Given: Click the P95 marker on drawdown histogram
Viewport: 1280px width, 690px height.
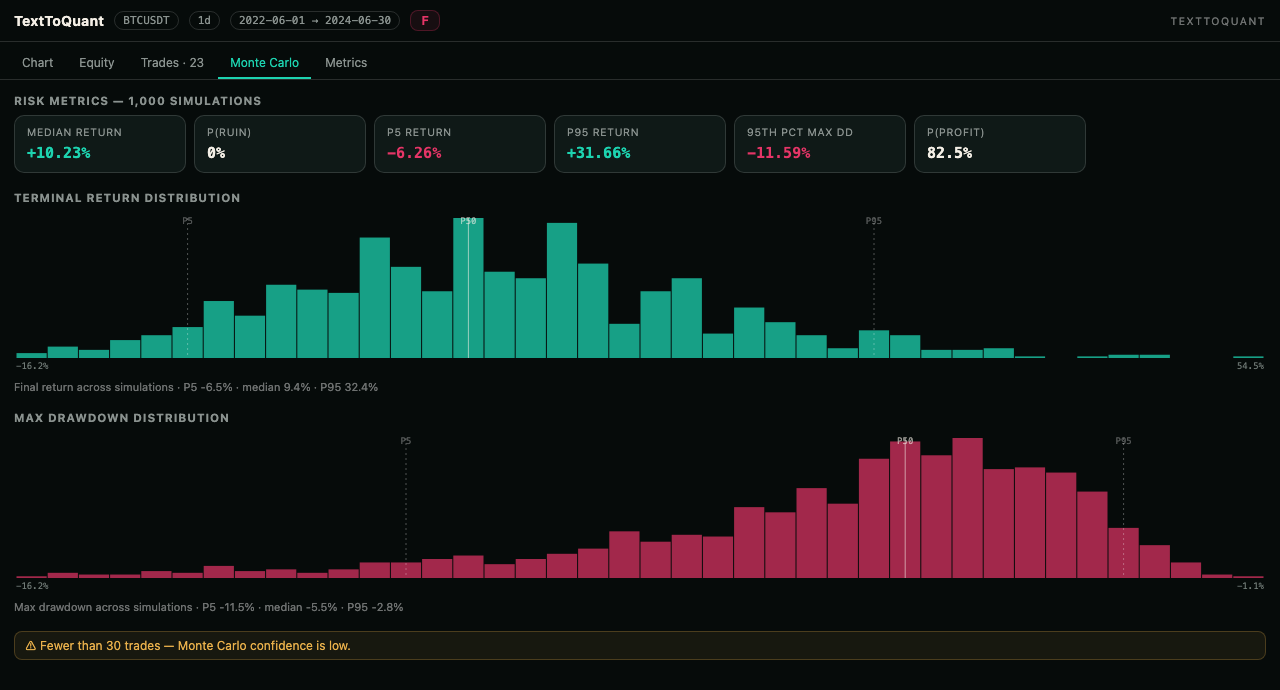Looking at the screenshot, I should point(1124,441).
